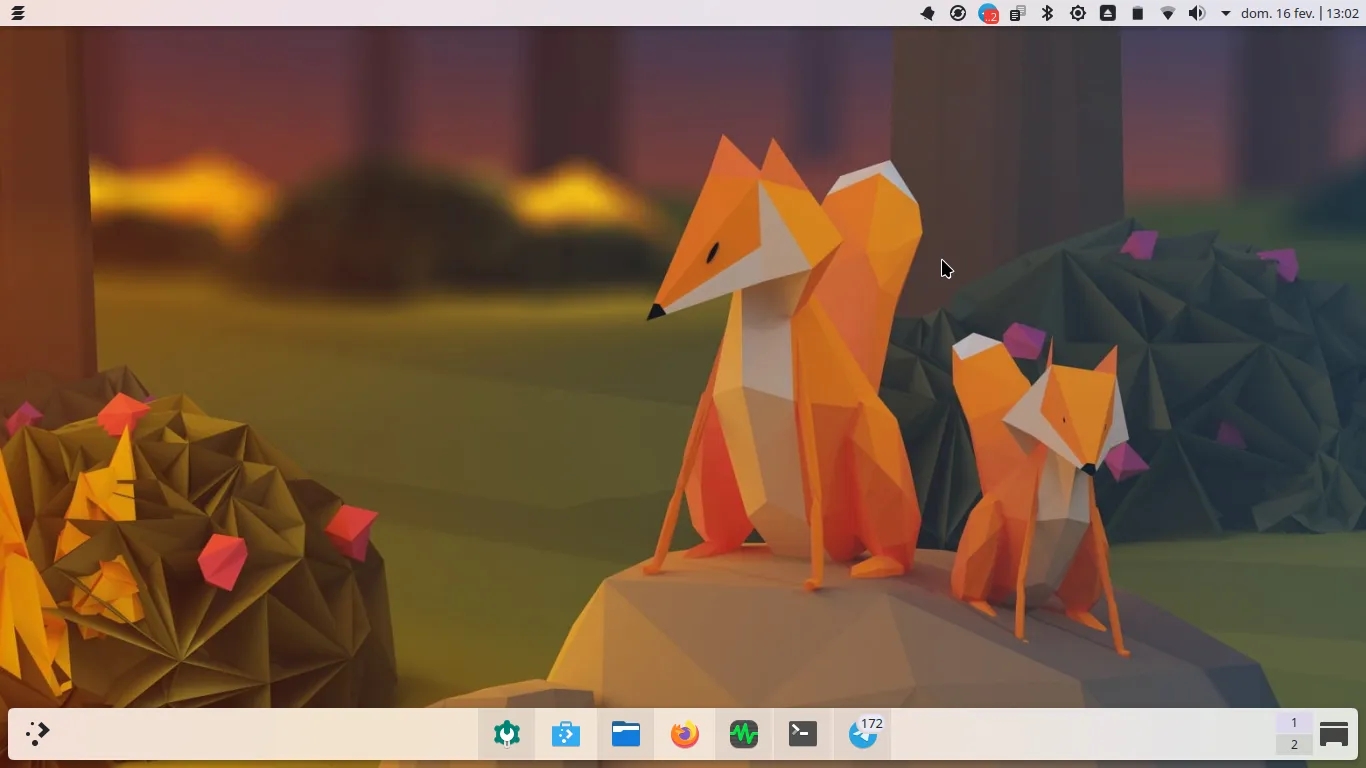Switch to workspace 2
Image resolution: width=1366 pixels, height=768 pixels.
pyautogui.click(x=1294, y=744)
